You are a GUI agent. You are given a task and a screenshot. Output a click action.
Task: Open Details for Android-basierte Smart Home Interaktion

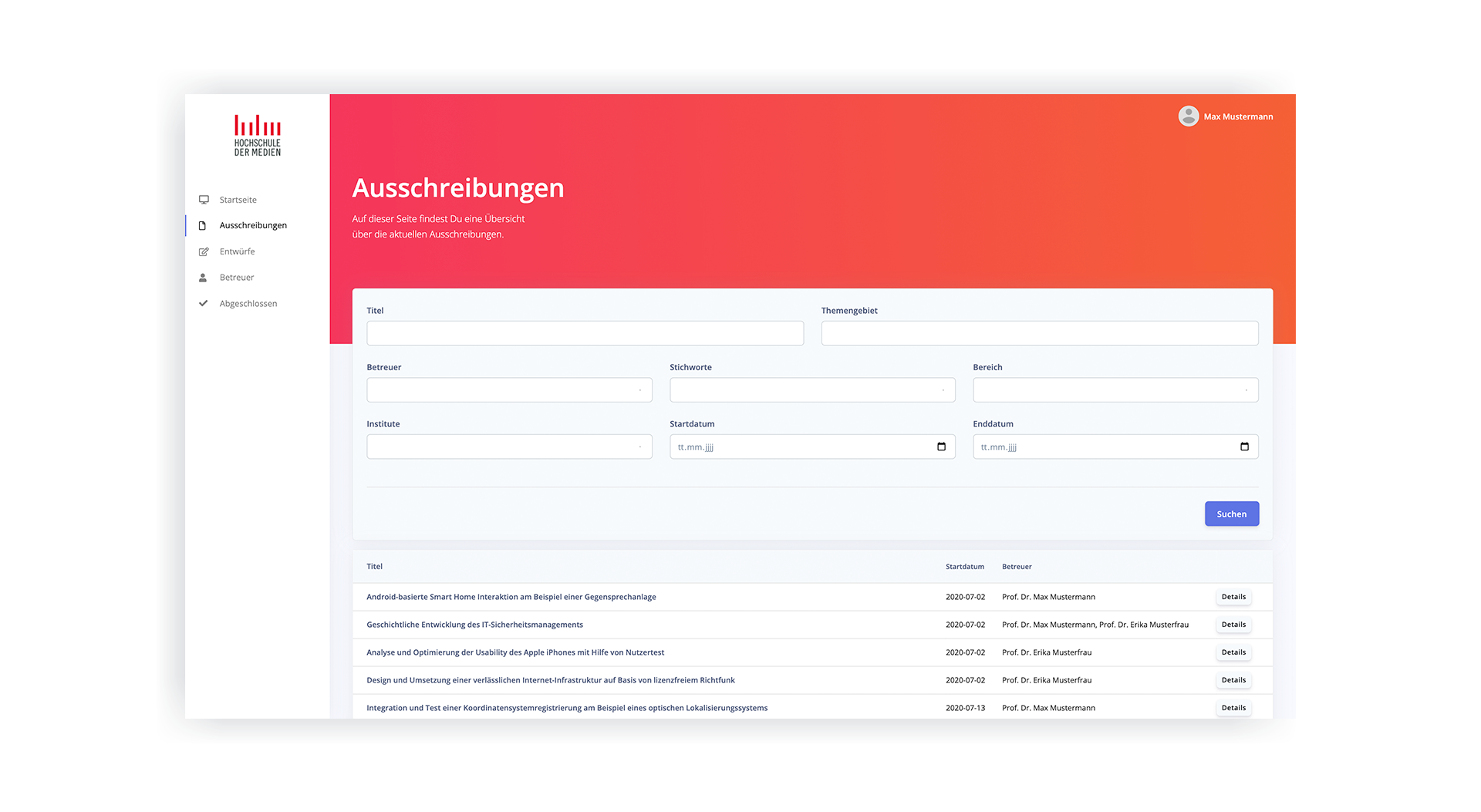click(x=1233, y=597)
